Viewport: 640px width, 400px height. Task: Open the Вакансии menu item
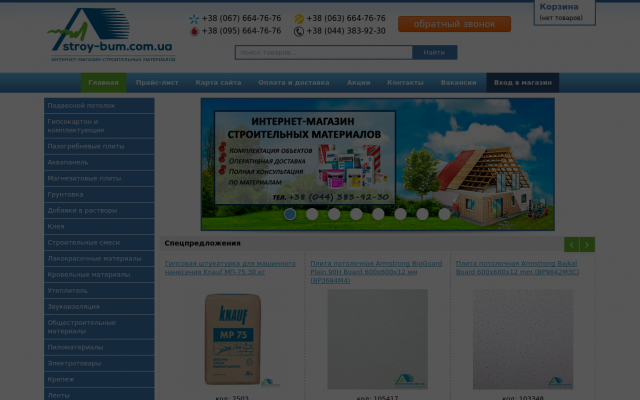(x=458, y=82)
